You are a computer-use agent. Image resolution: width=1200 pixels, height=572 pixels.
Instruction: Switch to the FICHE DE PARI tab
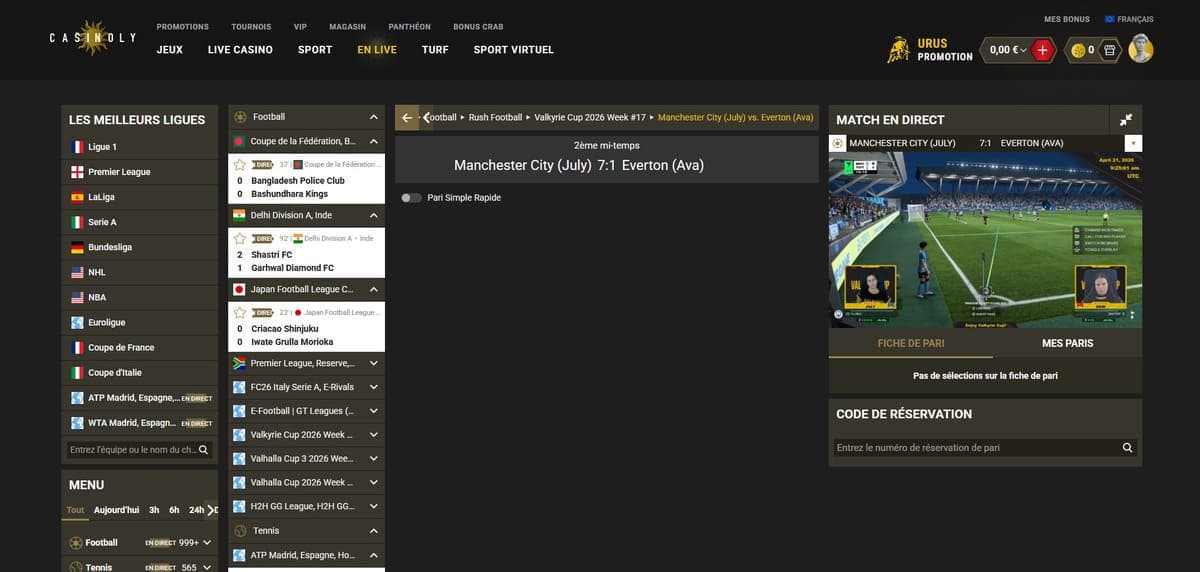click(911, 343)
